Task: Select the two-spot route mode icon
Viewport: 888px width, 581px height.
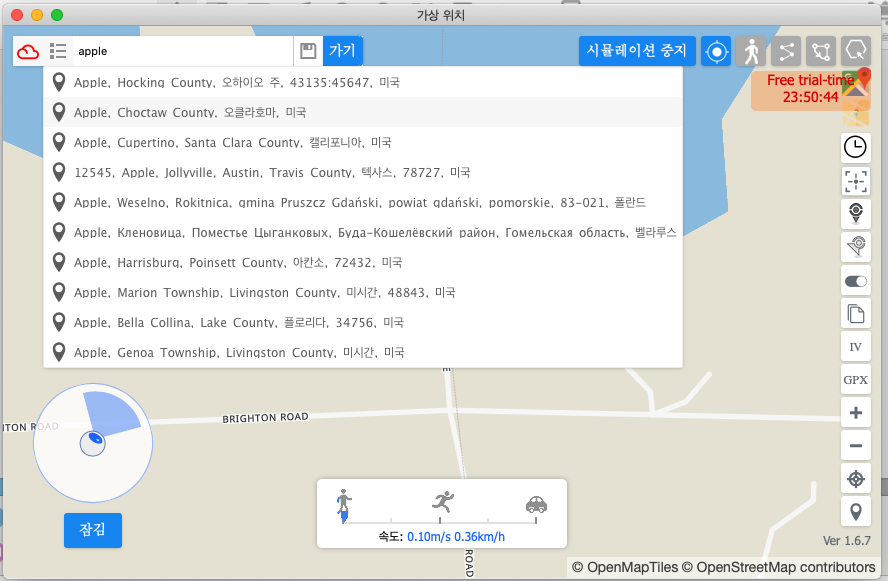Action: [x=786, y=52]
